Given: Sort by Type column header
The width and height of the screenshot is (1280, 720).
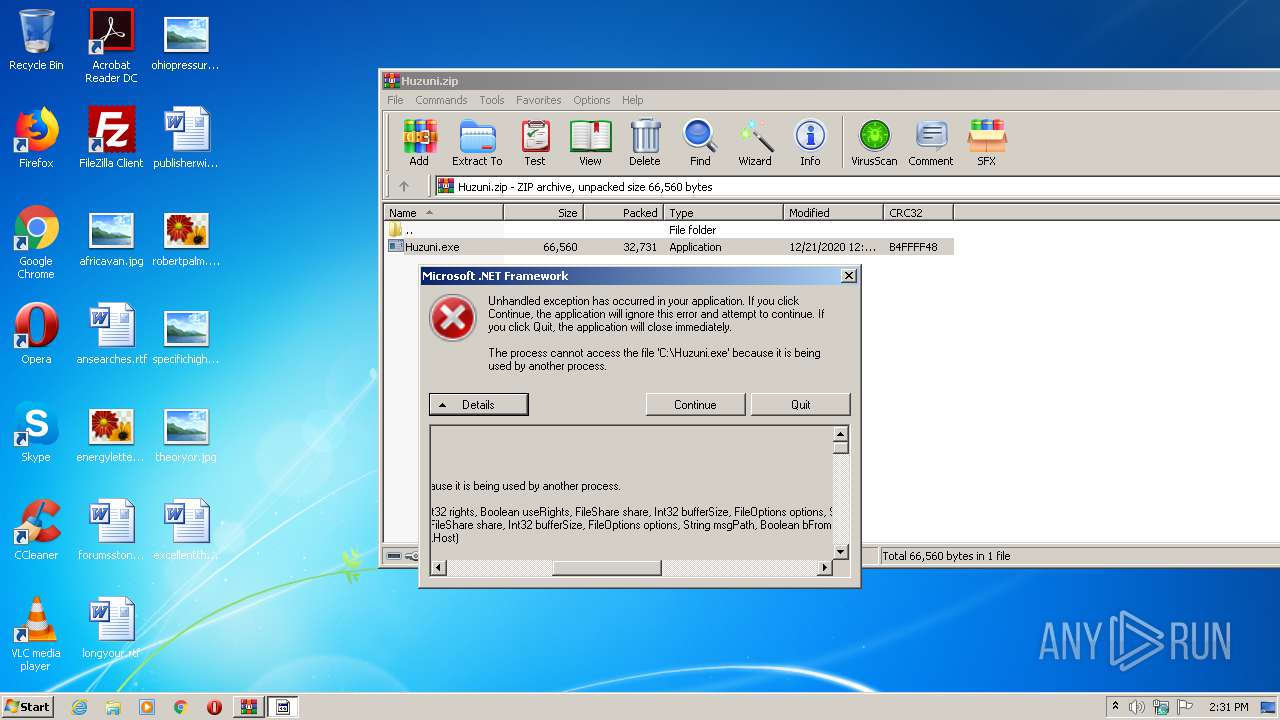Looking at the screenshot, I should click(x=724, y=212).
